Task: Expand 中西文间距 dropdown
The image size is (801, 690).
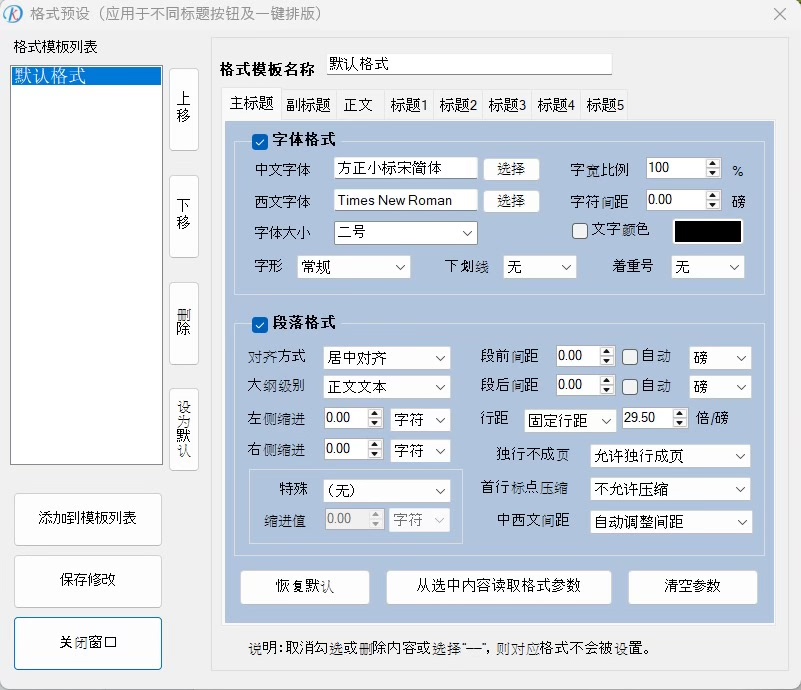Action: click(671, 521)
